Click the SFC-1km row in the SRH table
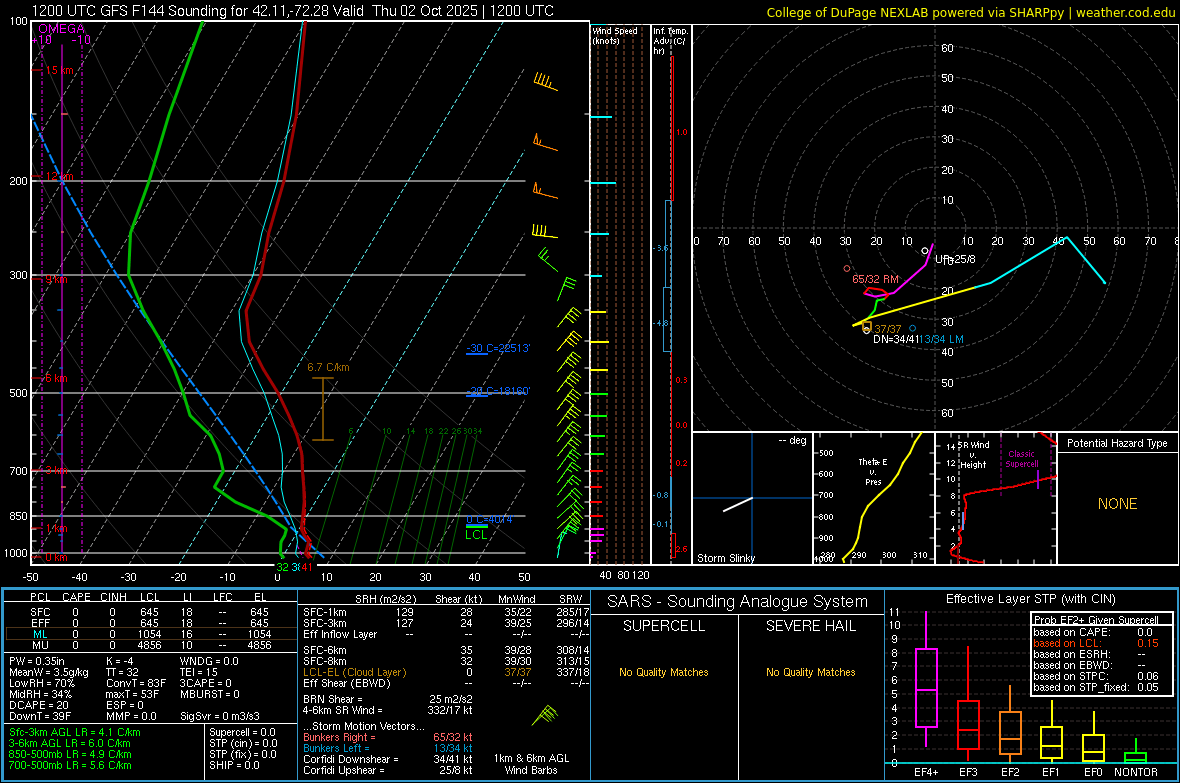Image resolution: width=1180 pixels, height=783 pixels. pos(446,612)
